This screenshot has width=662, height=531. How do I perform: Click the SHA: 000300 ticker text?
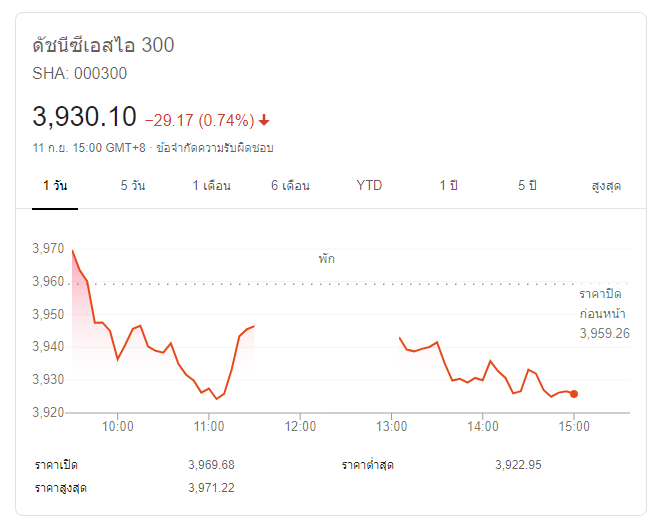pos(80,73)
